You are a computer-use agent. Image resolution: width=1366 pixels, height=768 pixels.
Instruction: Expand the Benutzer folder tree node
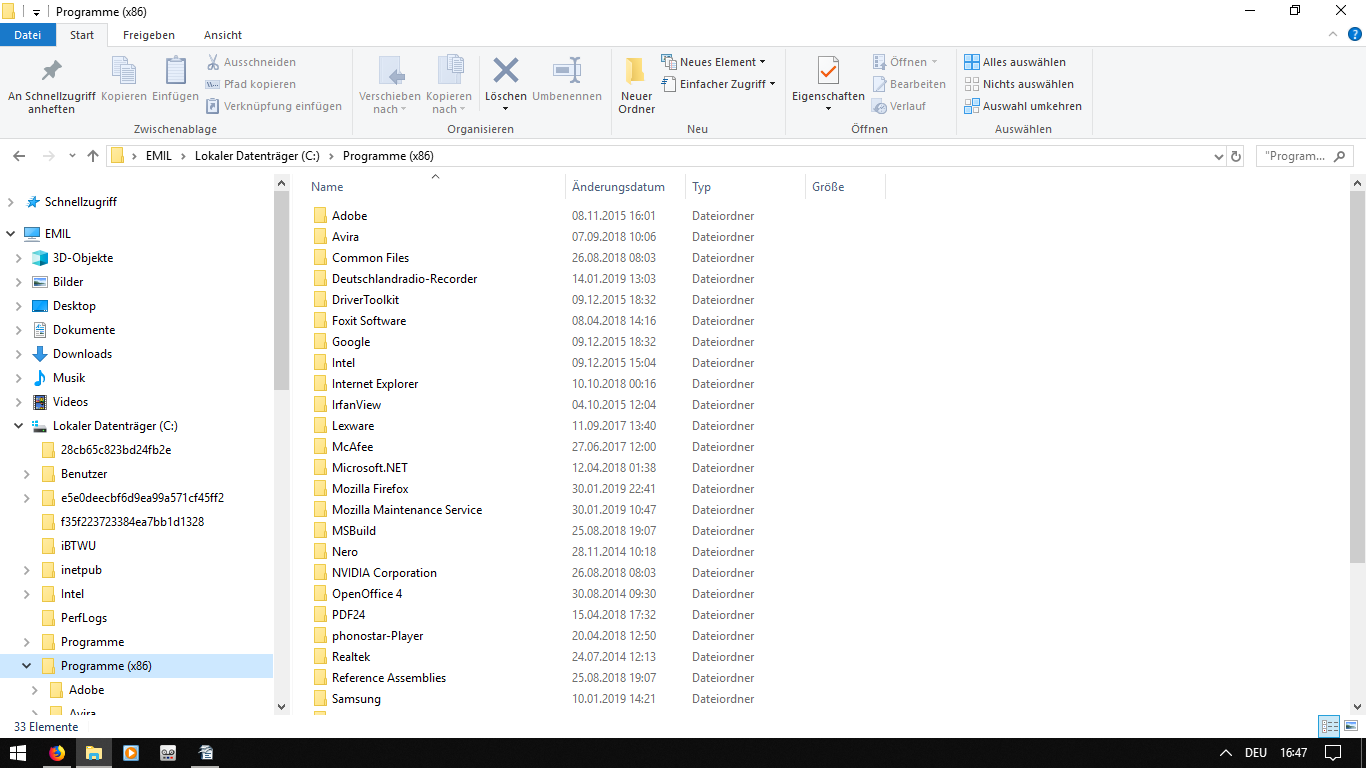tap(26, 474)
